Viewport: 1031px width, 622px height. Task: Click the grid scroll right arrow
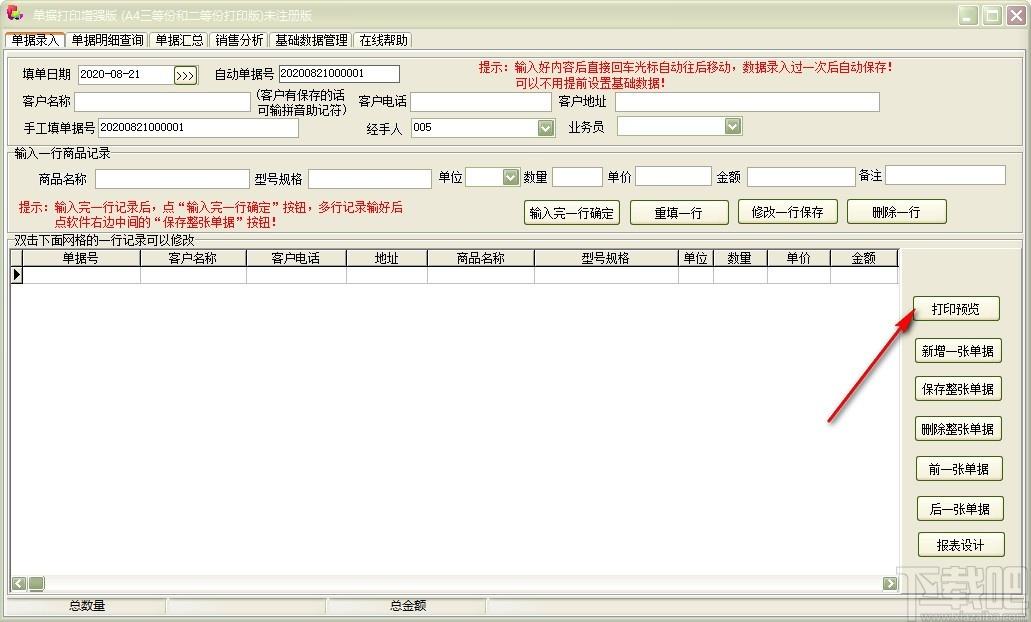[890, 583]
